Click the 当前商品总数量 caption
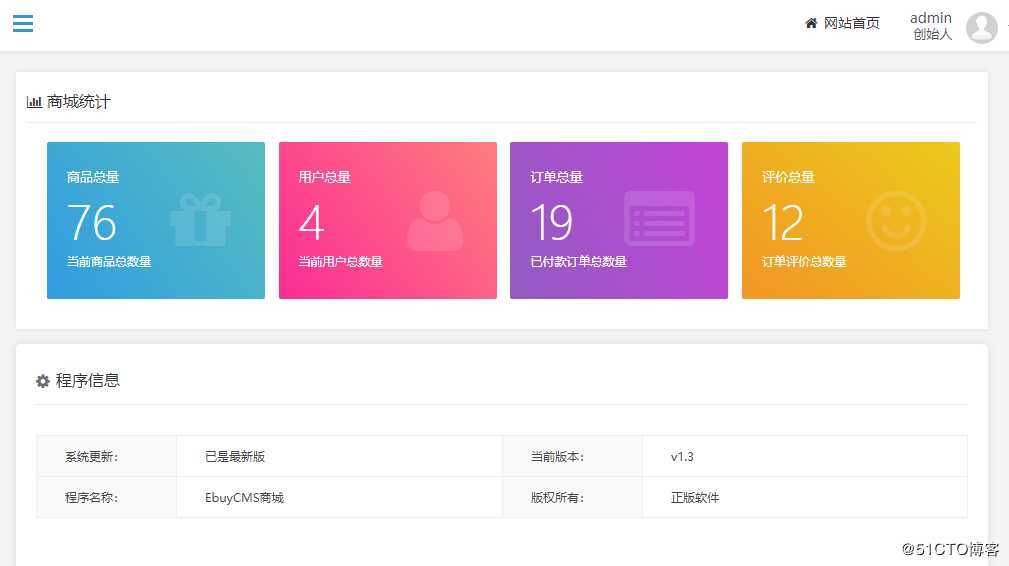 pyautogui.click(x=109, y=262)
